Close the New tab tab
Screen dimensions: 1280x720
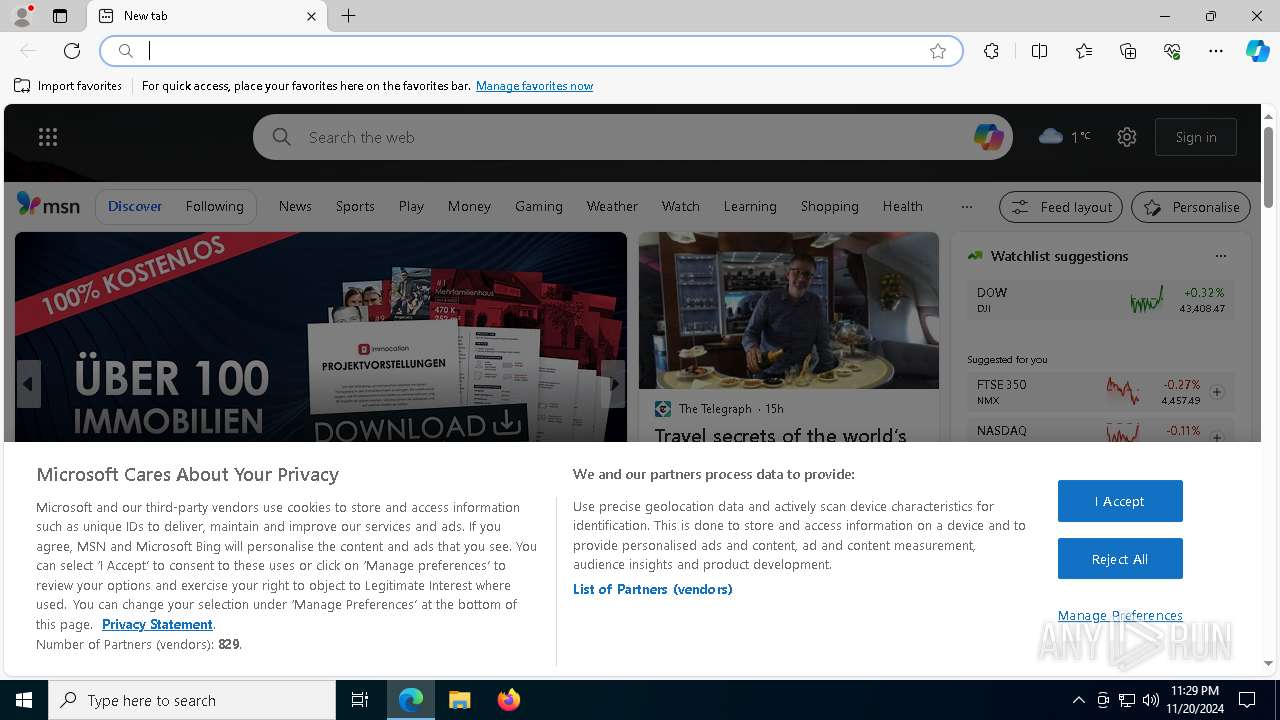click(x=311, y=16)
